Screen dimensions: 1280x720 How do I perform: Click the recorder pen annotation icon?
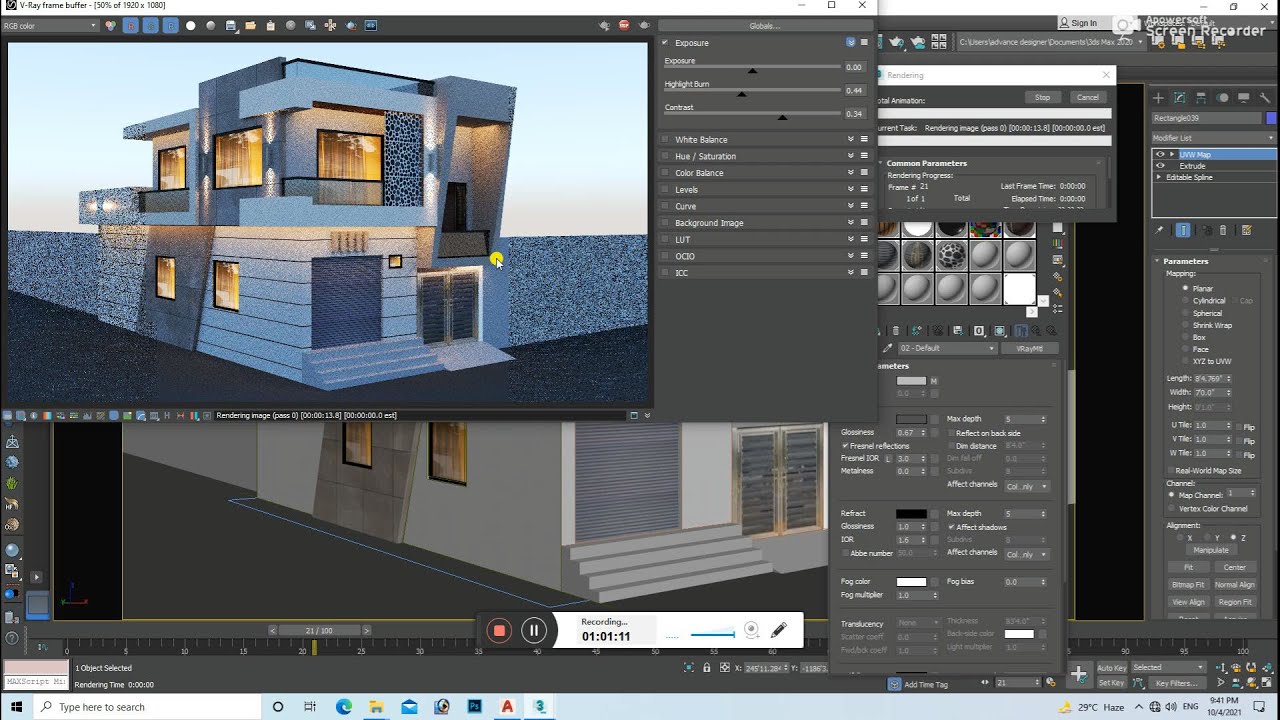click(779, 630)
